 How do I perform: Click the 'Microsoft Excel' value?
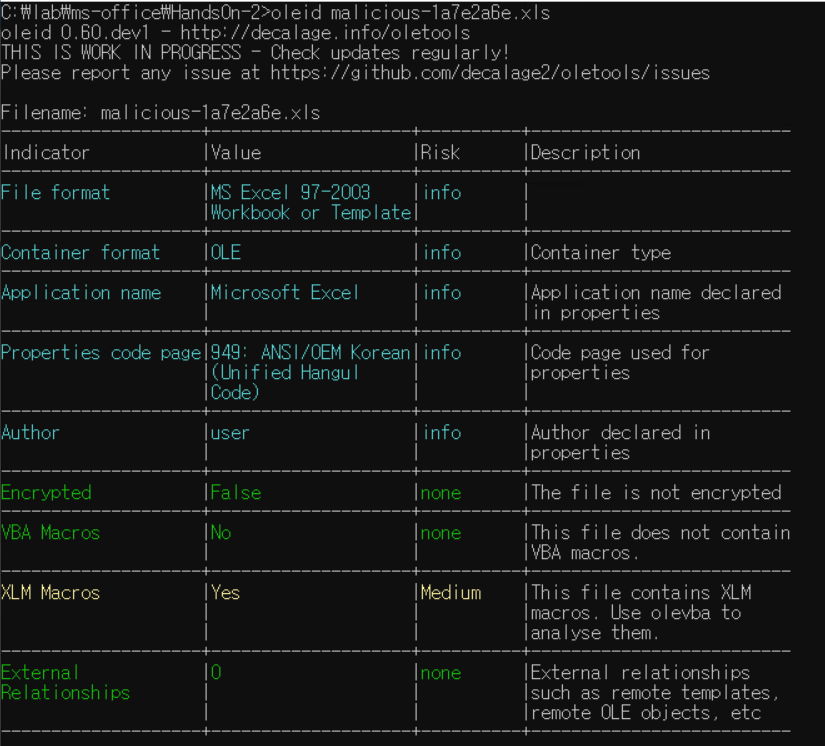(285, 293)
